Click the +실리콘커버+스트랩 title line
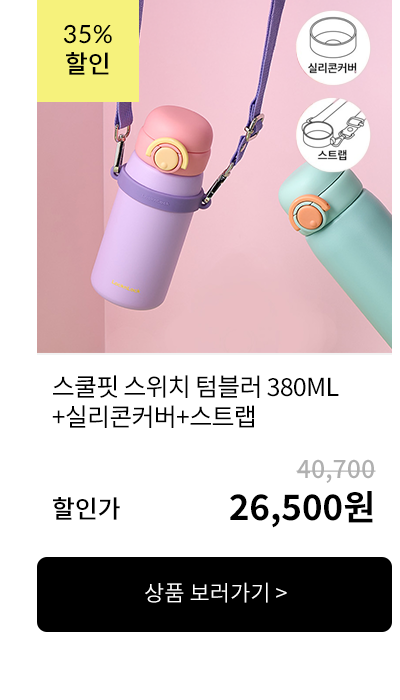 (x=154, y=417)
